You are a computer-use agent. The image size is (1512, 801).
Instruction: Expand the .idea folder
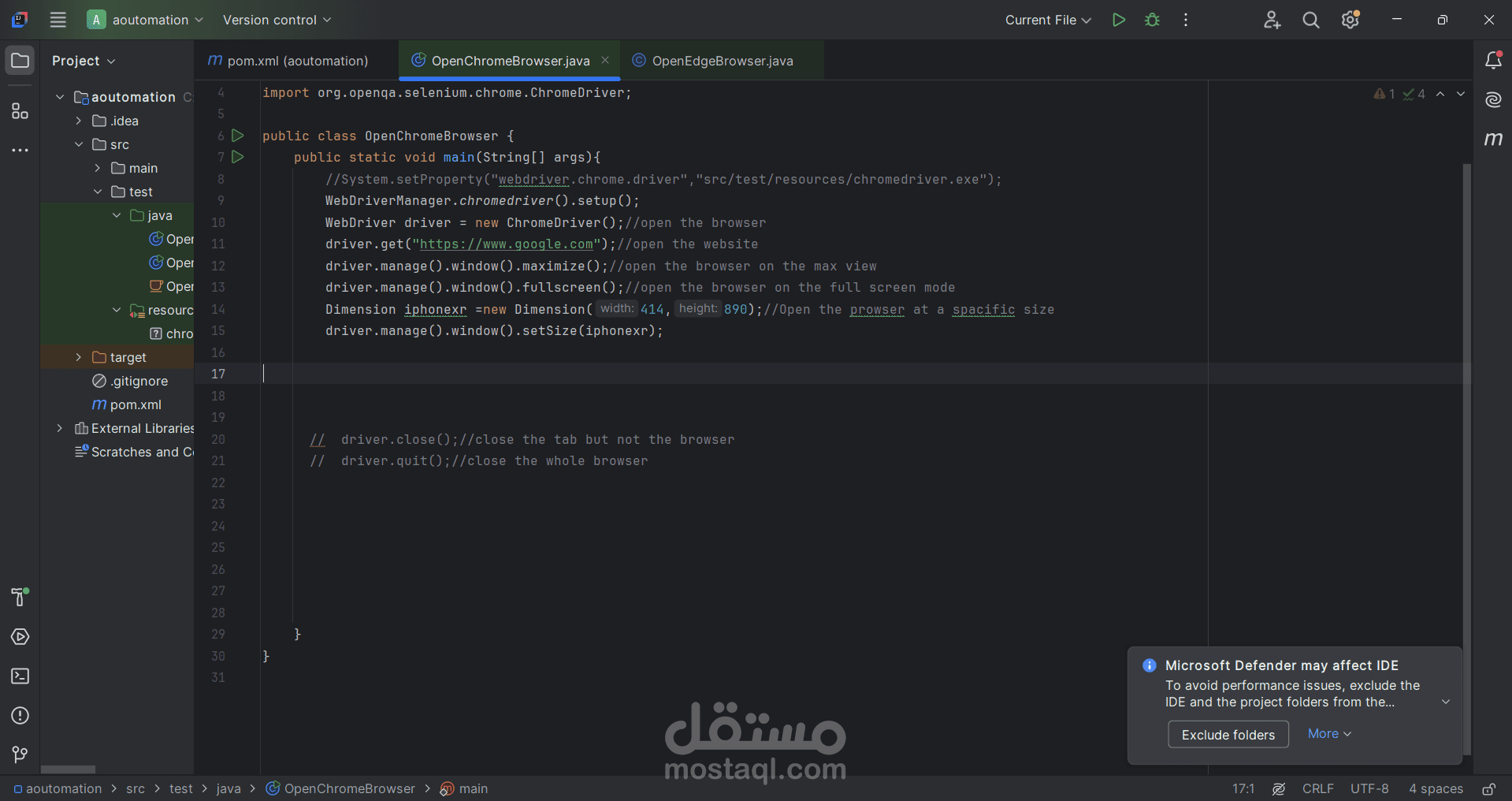coord(79,121)
